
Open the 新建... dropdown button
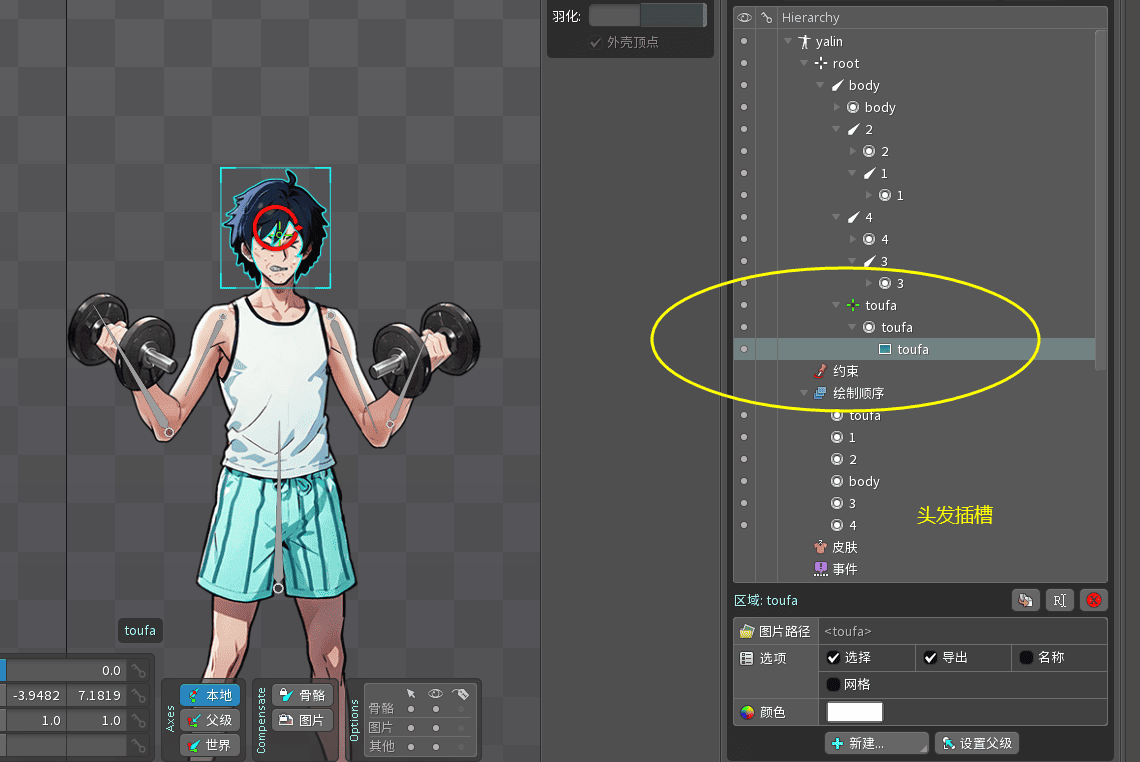pyautogui.click(x=876, y=743)
